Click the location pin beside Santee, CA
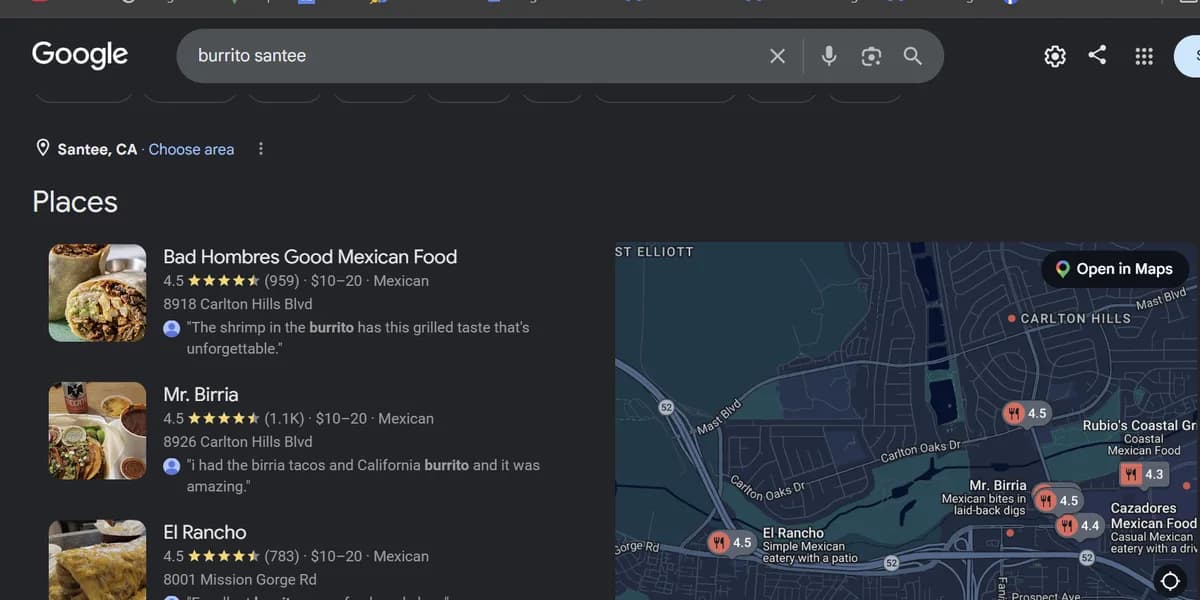The width and height of the screenshot is (1200, 600). click(x=43, y=148)
